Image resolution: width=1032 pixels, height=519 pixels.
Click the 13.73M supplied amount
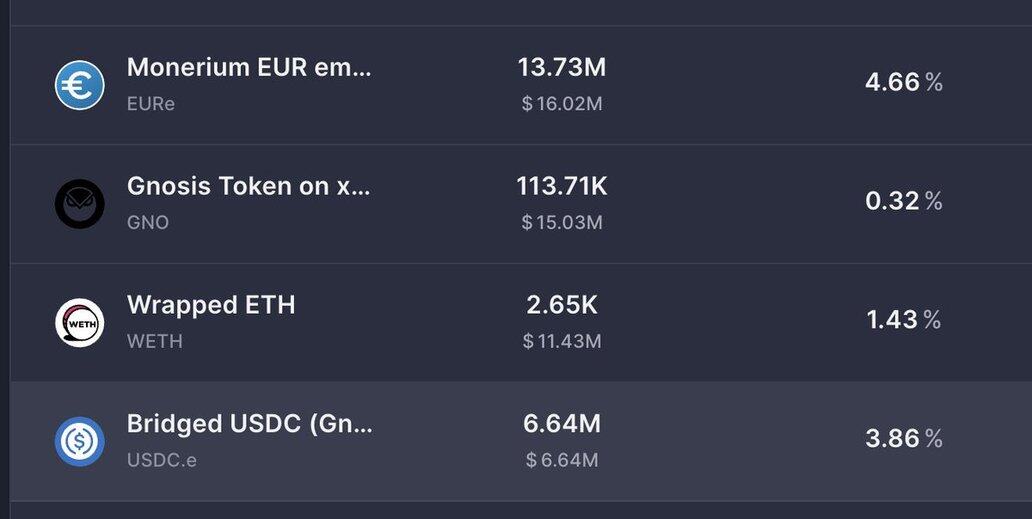[x=561, y=67]
